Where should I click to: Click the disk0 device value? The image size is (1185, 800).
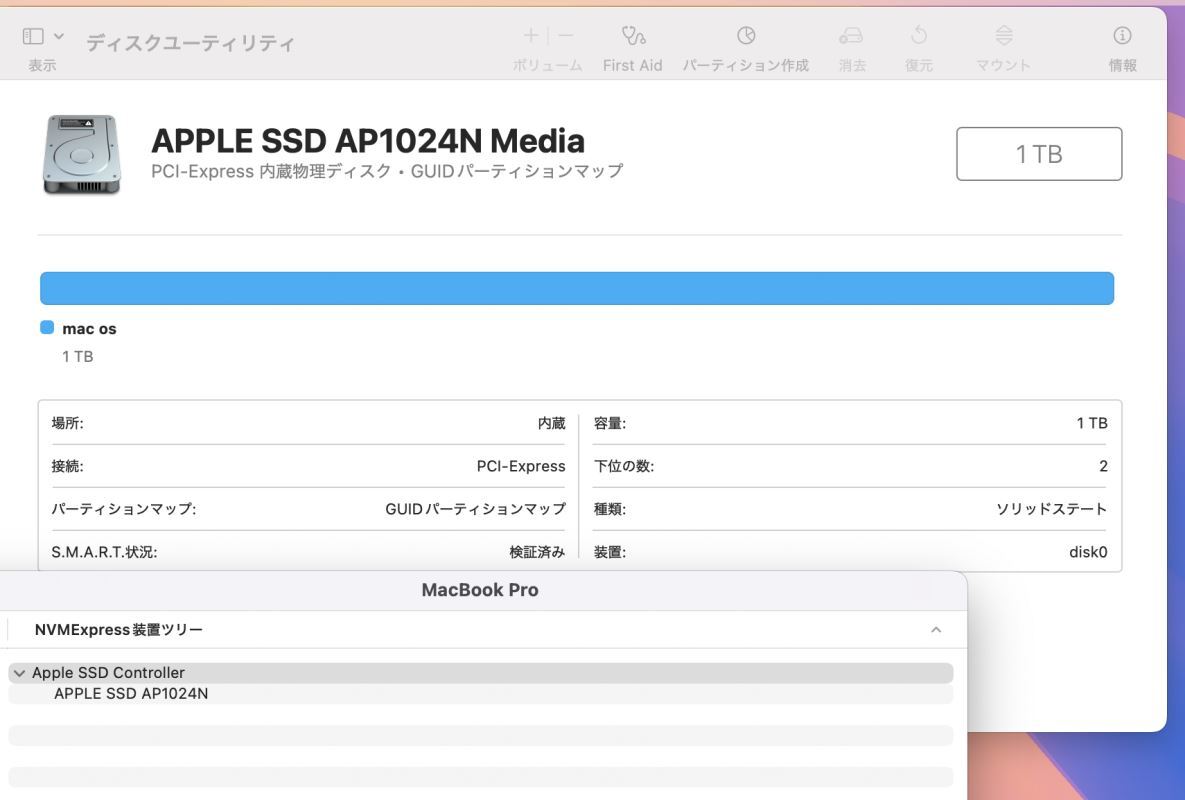(x=1088, y=552)
